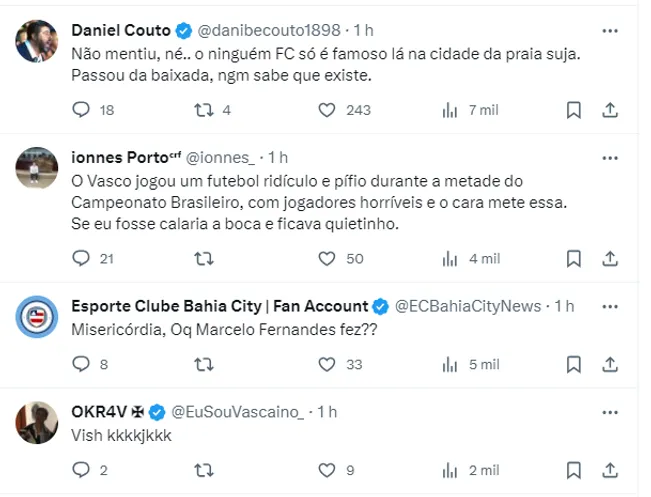Share the OKR4V tweet

(609, 469)
